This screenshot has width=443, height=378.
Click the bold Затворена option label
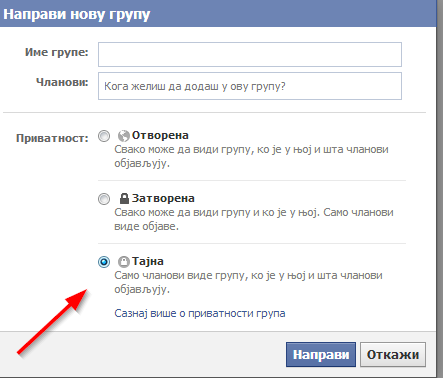[x=163, y=198]
